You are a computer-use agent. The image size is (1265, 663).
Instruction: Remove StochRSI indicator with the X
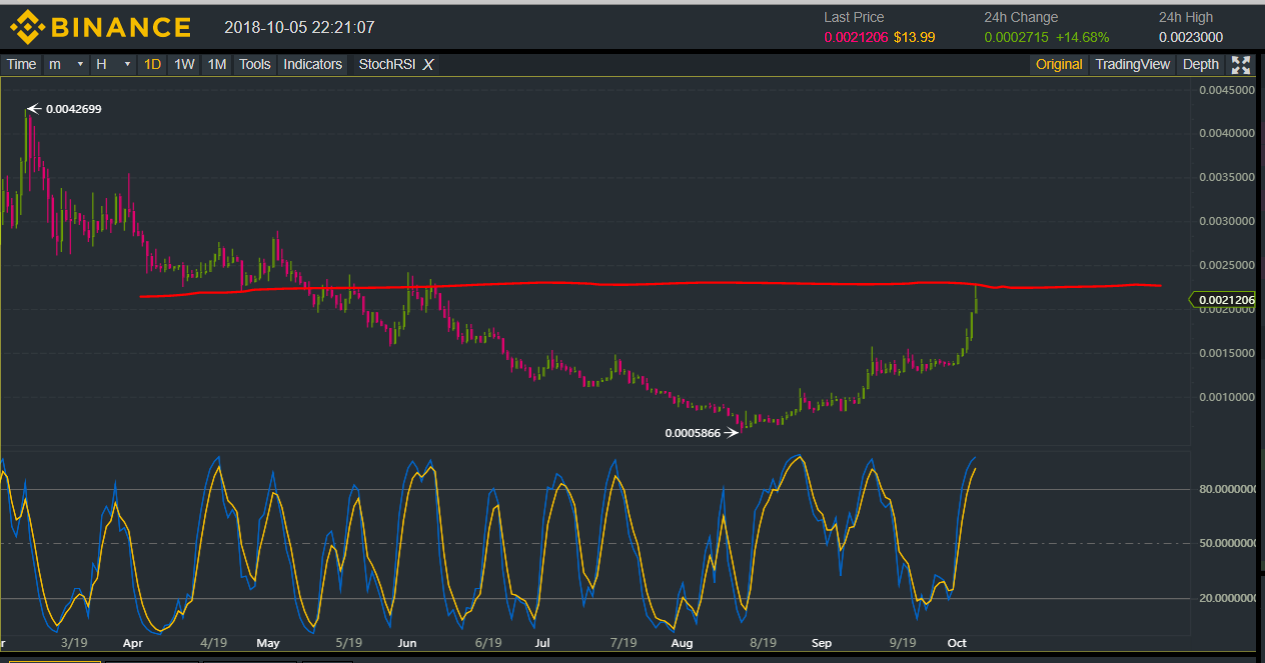point(428,65)
